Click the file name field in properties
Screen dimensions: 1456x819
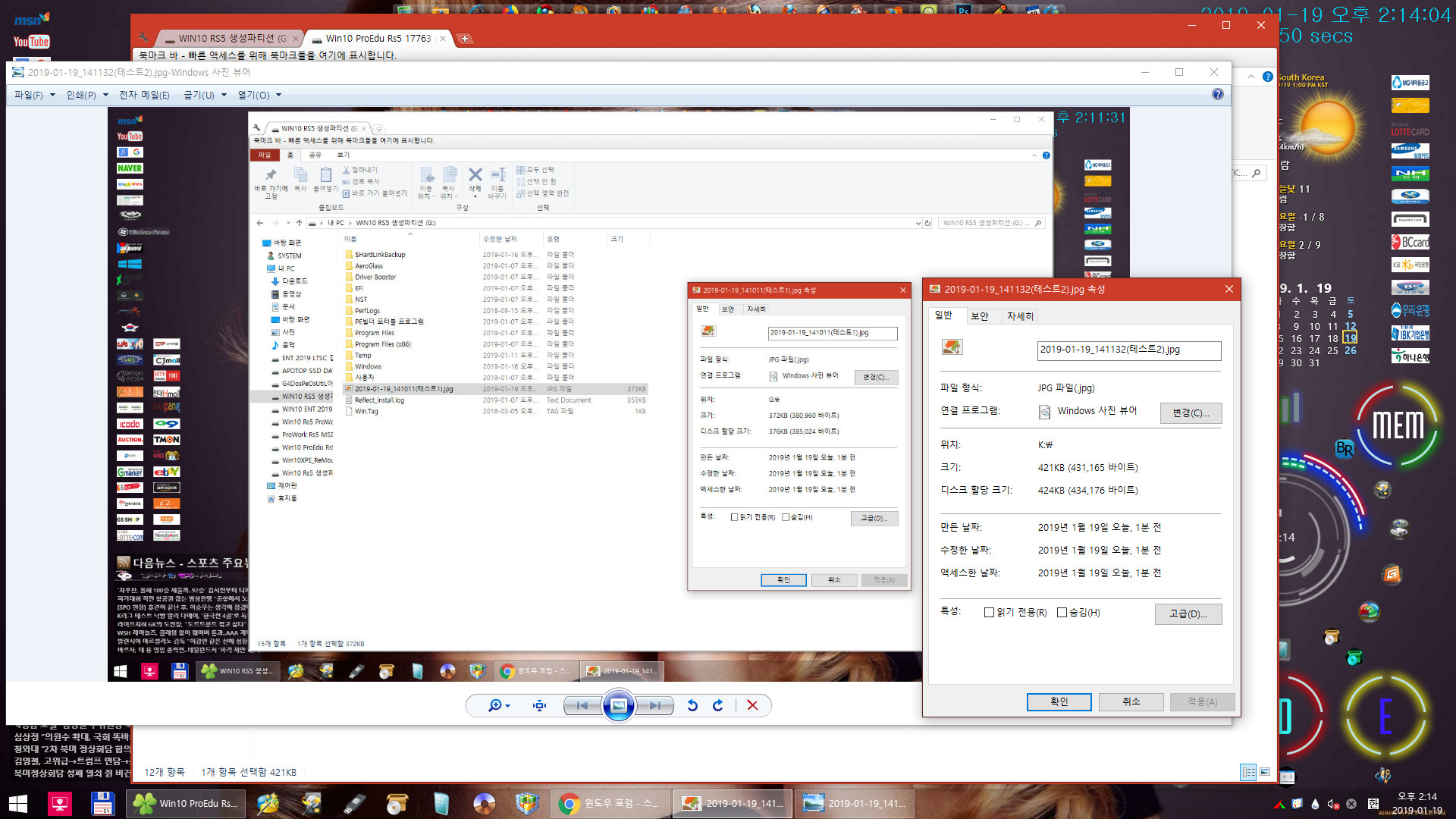click(1129, 350)
